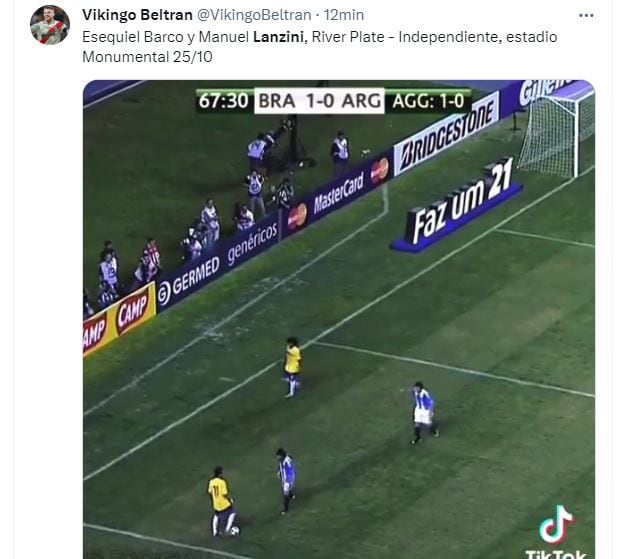This screenshot has height=559, width=626.
Task: Click the red Camp logo board
Action: (133, 309)
